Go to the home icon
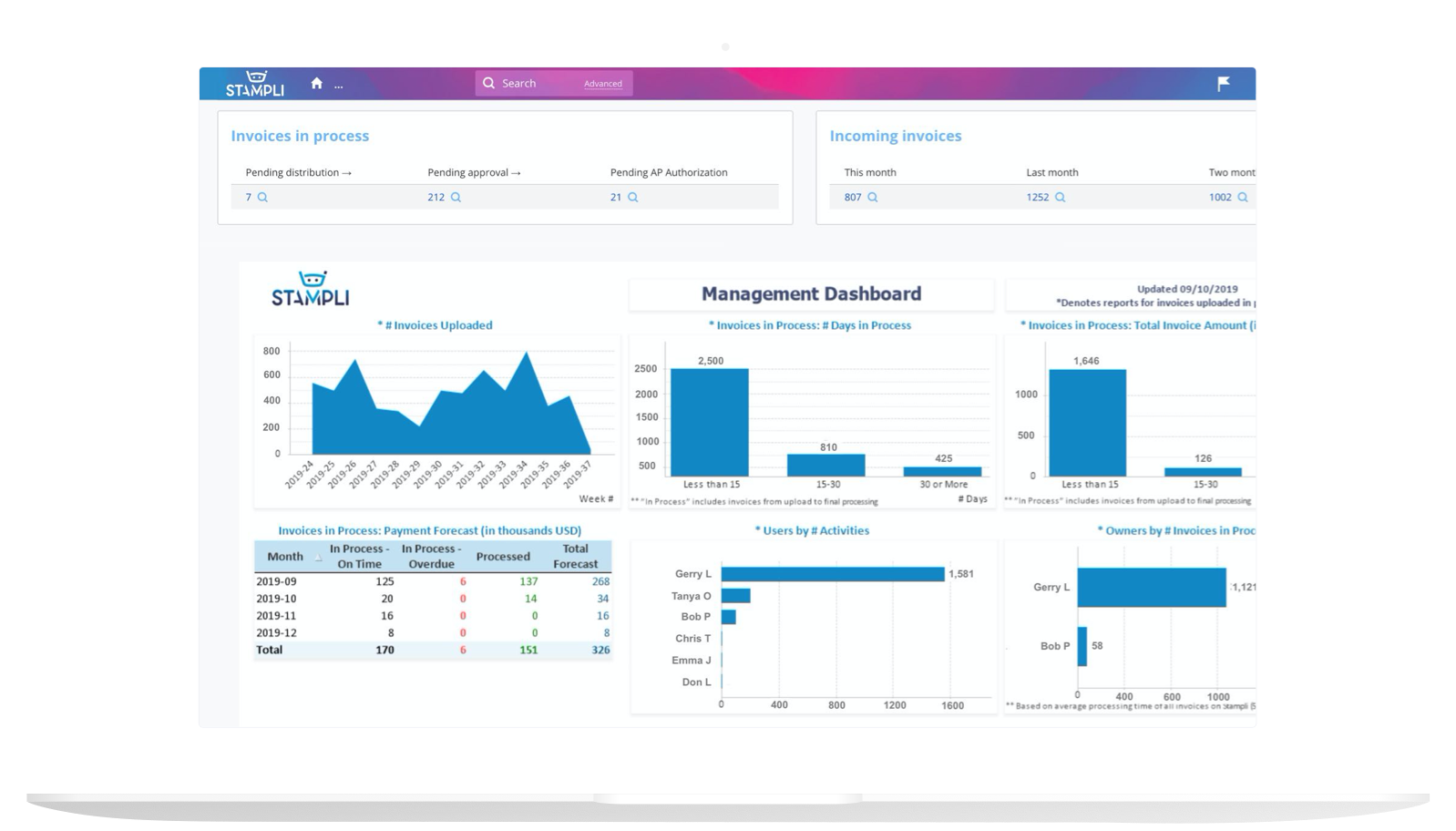This screenshot has width=1456, height=831. click(316, 84)
